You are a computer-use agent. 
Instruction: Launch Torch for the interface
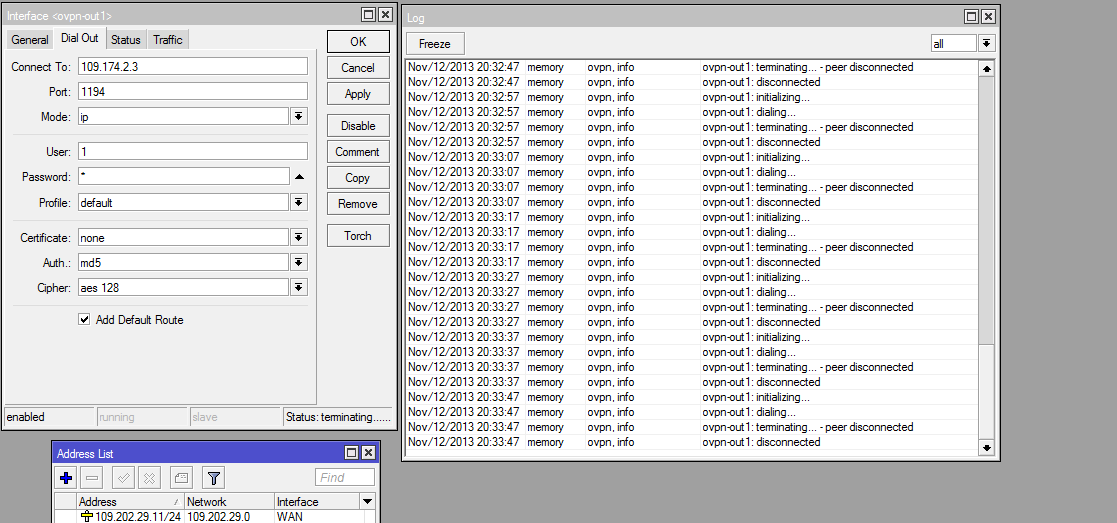358,236
